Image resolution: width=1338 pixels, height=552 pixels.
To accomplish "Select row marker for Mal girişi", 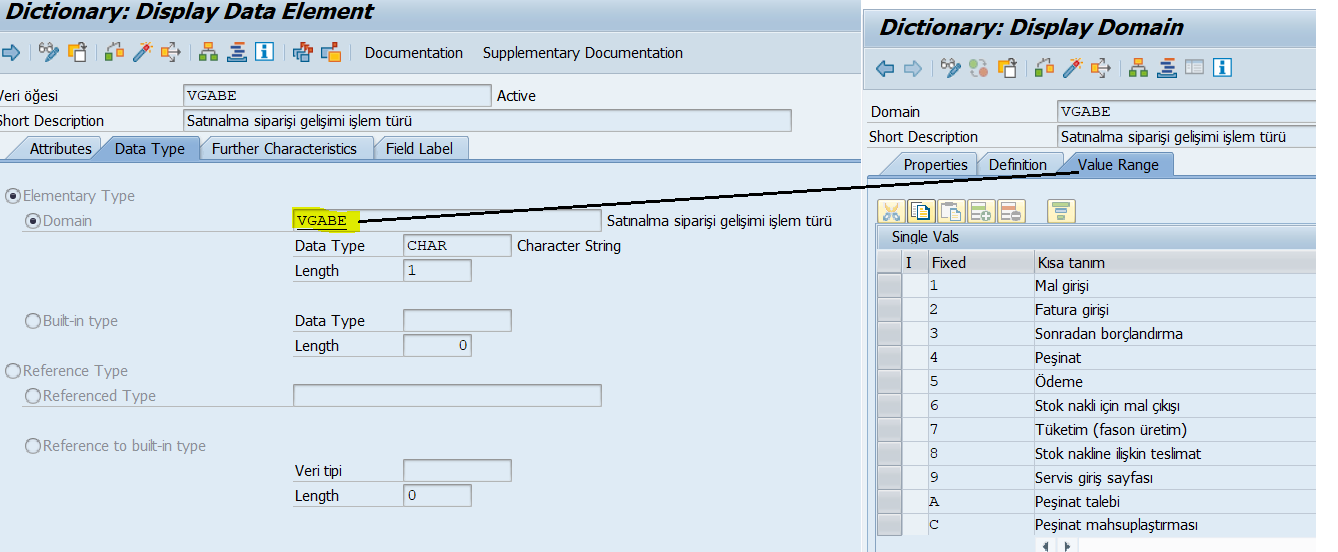I will click(889, 286).
